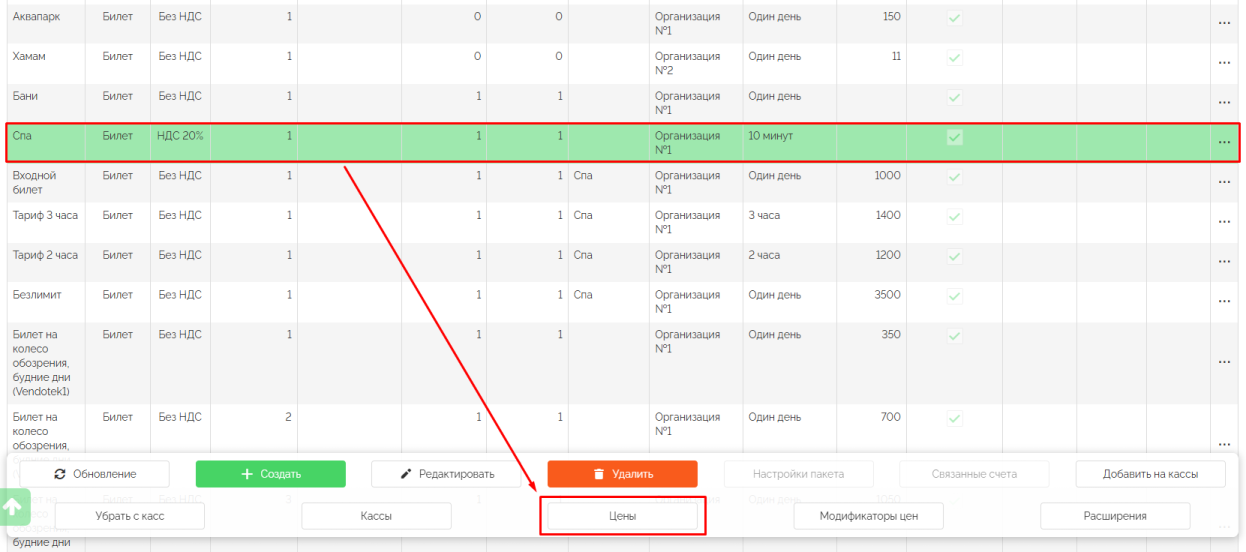The height and width of the screenshot is (552, 1246).
Task: Open three-dot menu for Бани row
Action: pos(1224,103)
